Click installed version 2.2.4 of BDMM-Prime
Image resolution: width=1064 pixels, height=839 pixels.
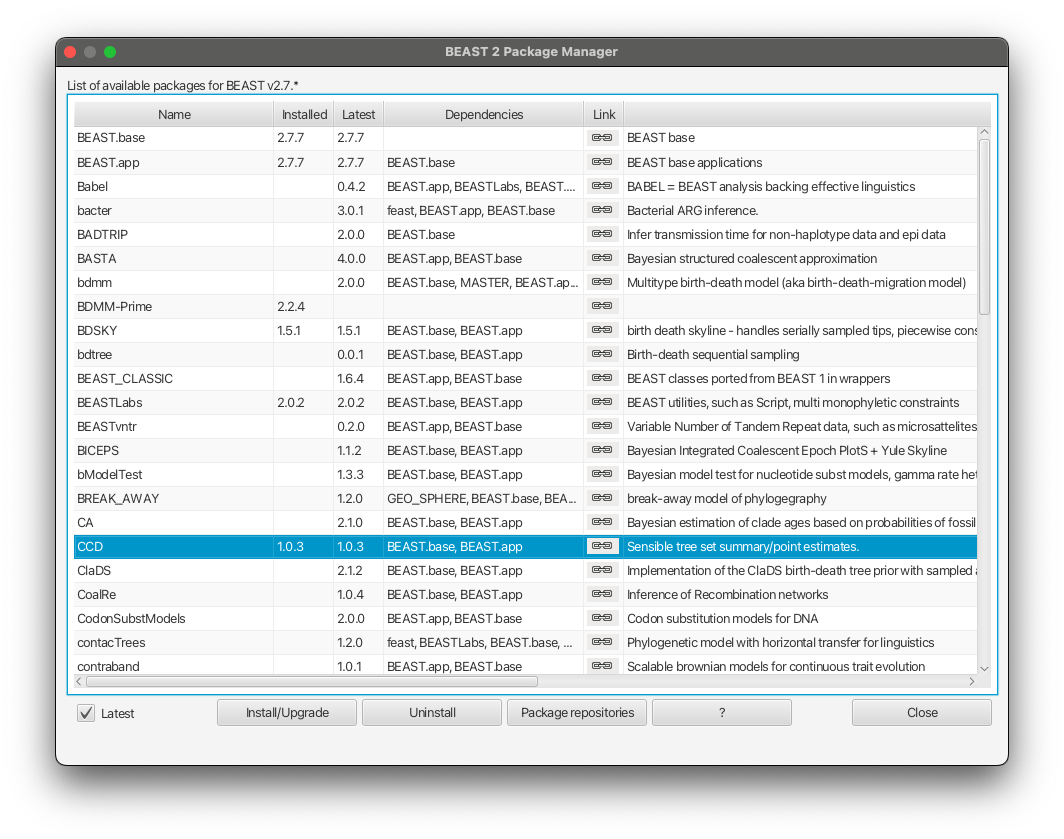click(290, 306)
